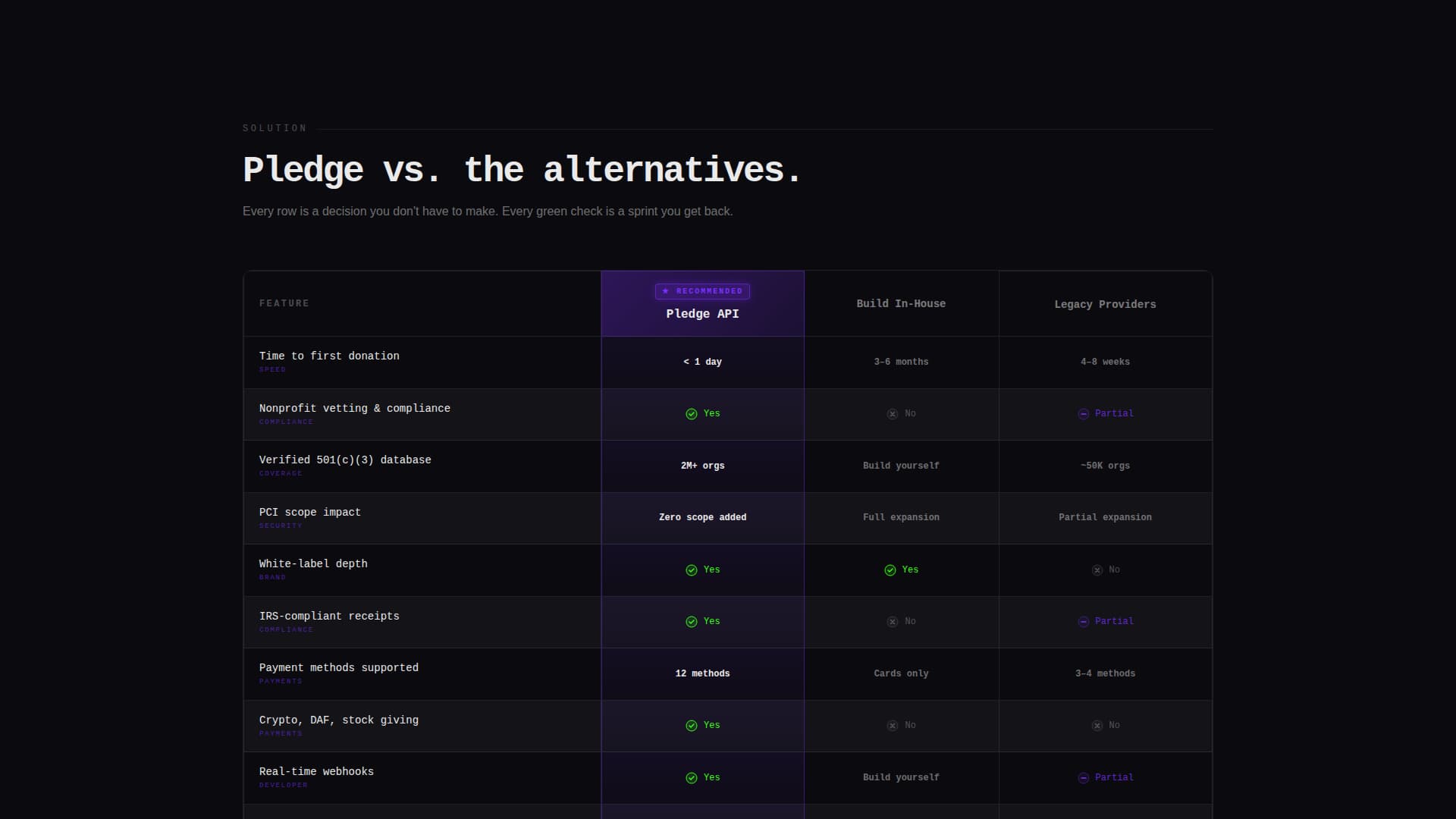Select the Build In-House column header

[x=901, y=303]
